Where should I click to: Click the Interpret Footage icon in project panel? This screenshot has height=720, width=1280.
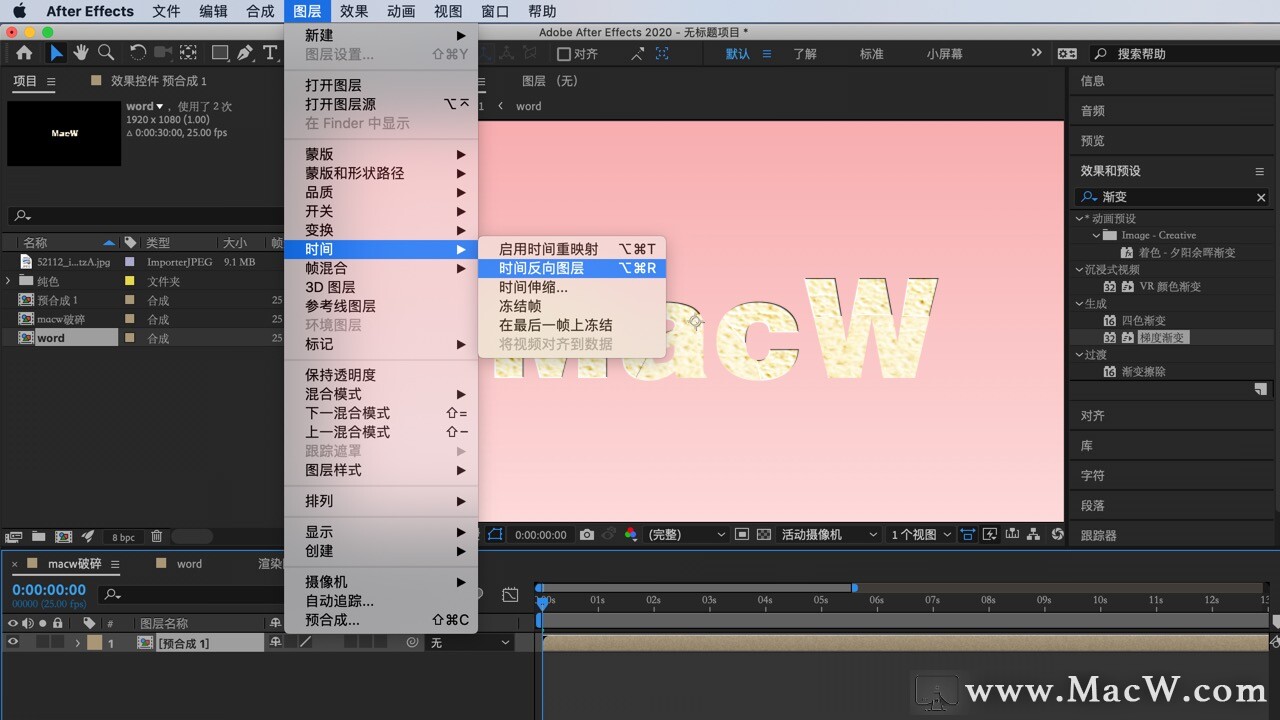pyautogui.click(x=14, y=537)
